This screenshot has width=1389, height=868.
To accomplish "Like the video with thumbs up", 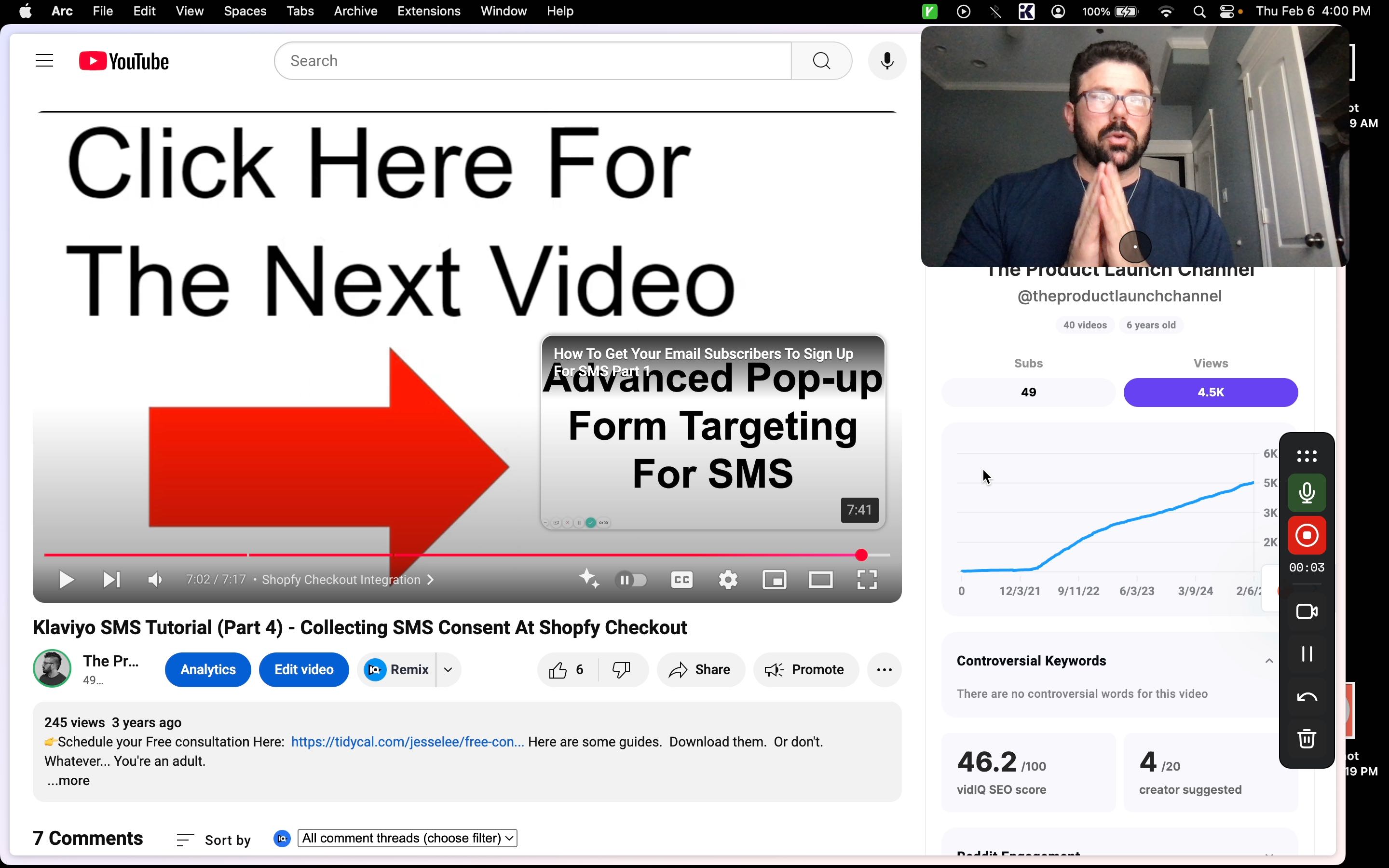I will 567,670.
